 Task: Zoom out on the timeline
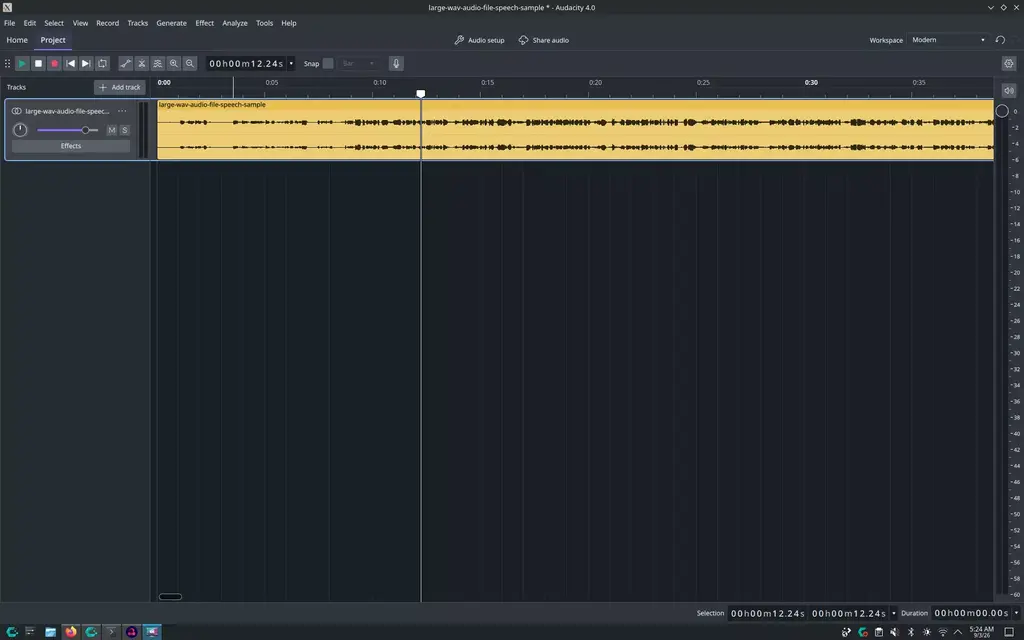click(190, 63)
